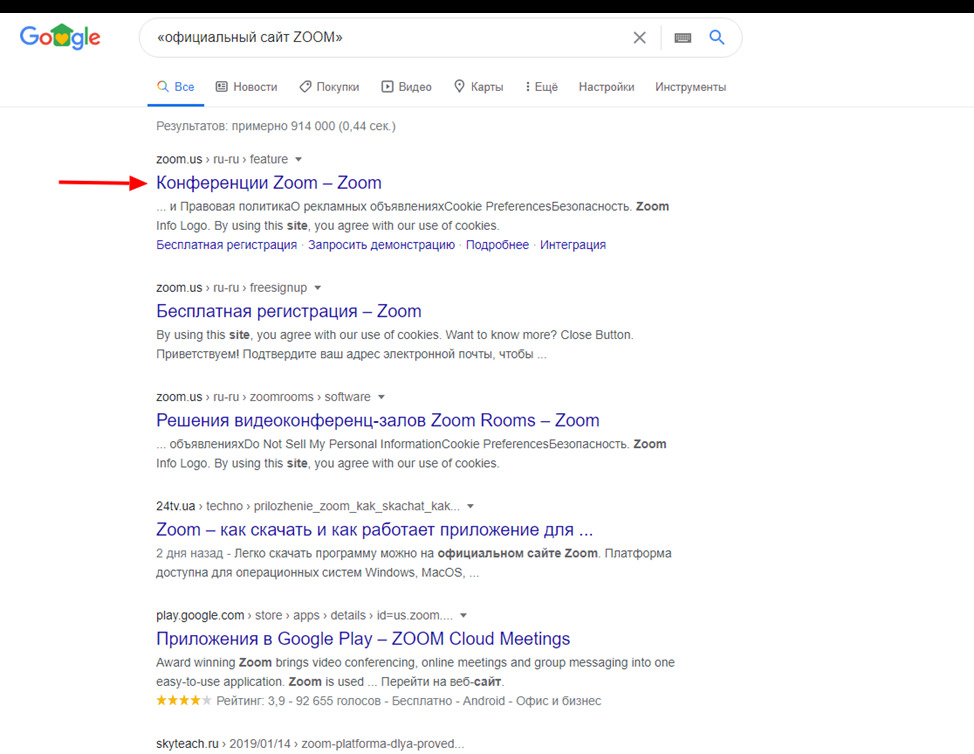Viewport: 974px width, 754px height.
Task: Clear the search query with the X icon
Action: click(x=639, y=38)
